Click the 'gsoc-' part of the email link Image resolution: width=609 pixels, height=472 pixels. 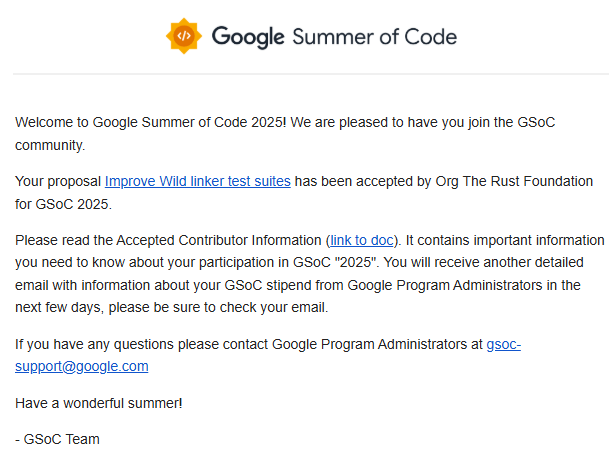coord(504,345)
